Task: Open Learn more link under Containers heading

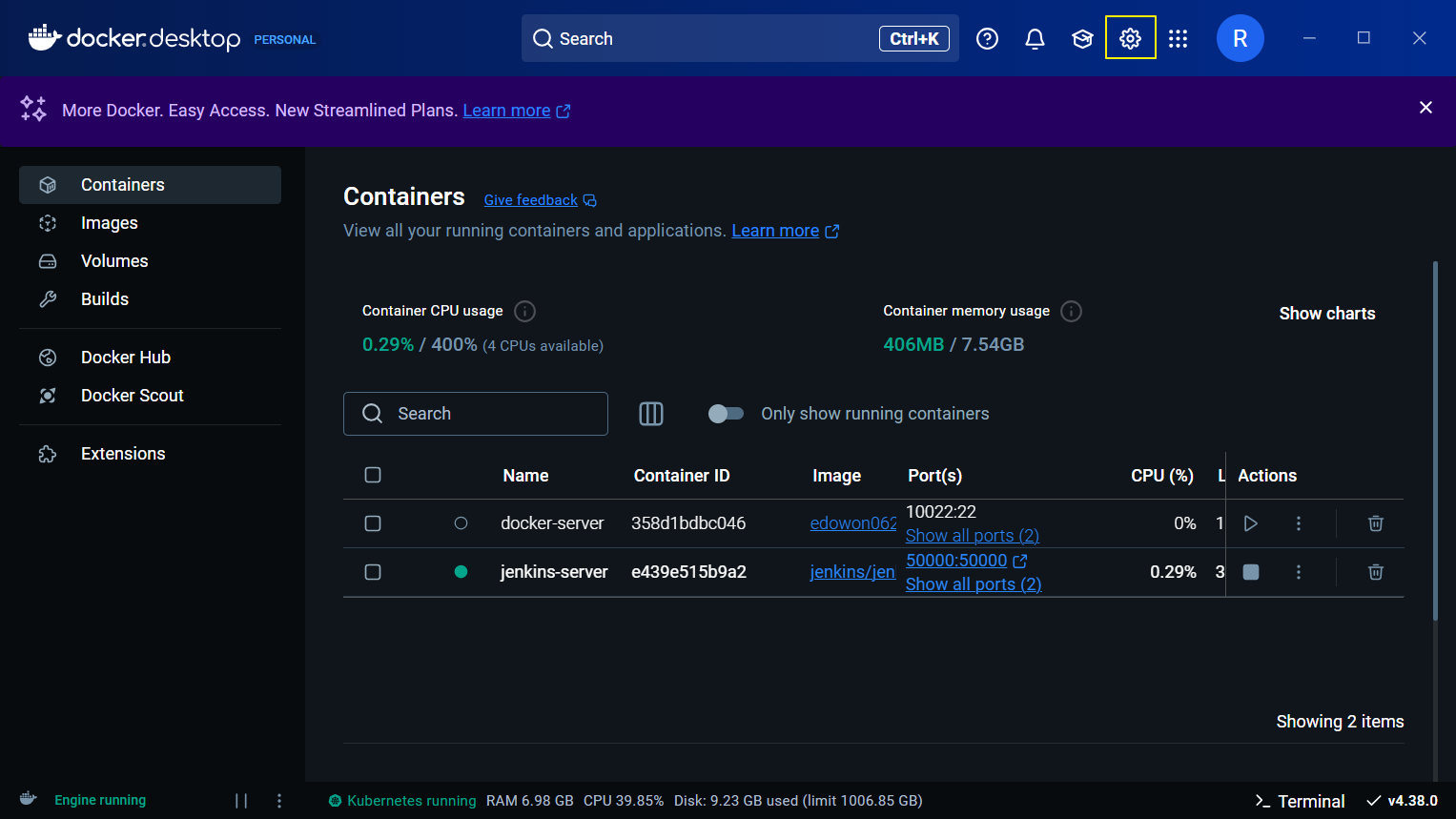Action: coord(785,231)
